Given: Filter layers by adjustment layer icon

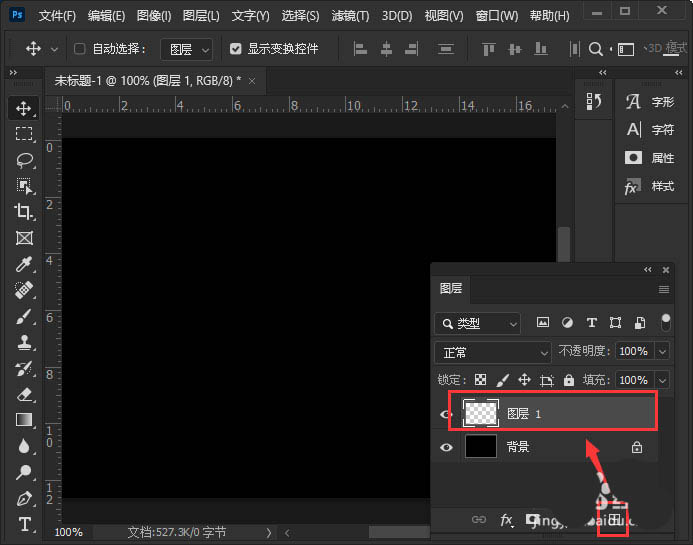Looking at the screenshot, I should tap(567, 323).
